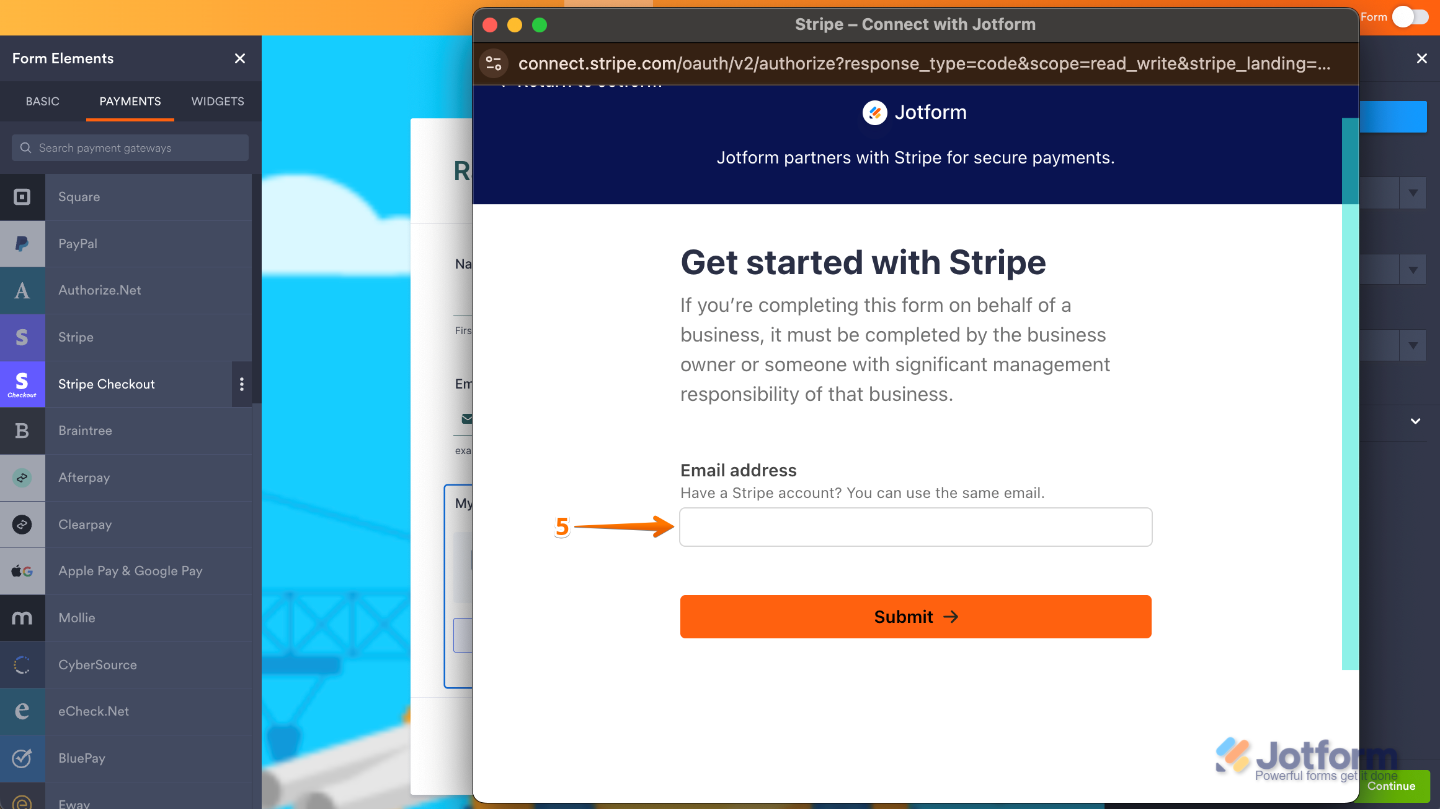The height and width of the screenshot is (809, 1440).
Task: Select the Stripe Checkout icon
Action: click(x=22, y=384)
